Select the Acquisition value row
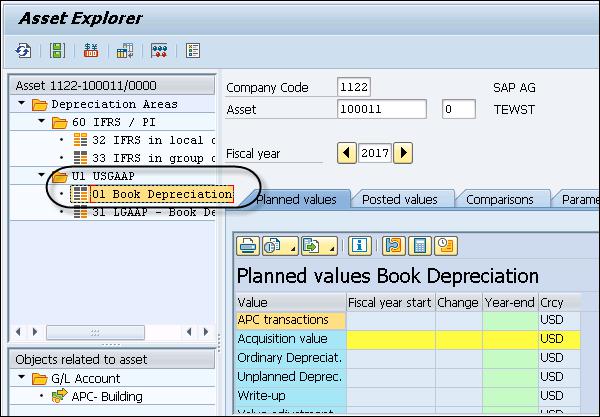 click(x=290, y=339)
